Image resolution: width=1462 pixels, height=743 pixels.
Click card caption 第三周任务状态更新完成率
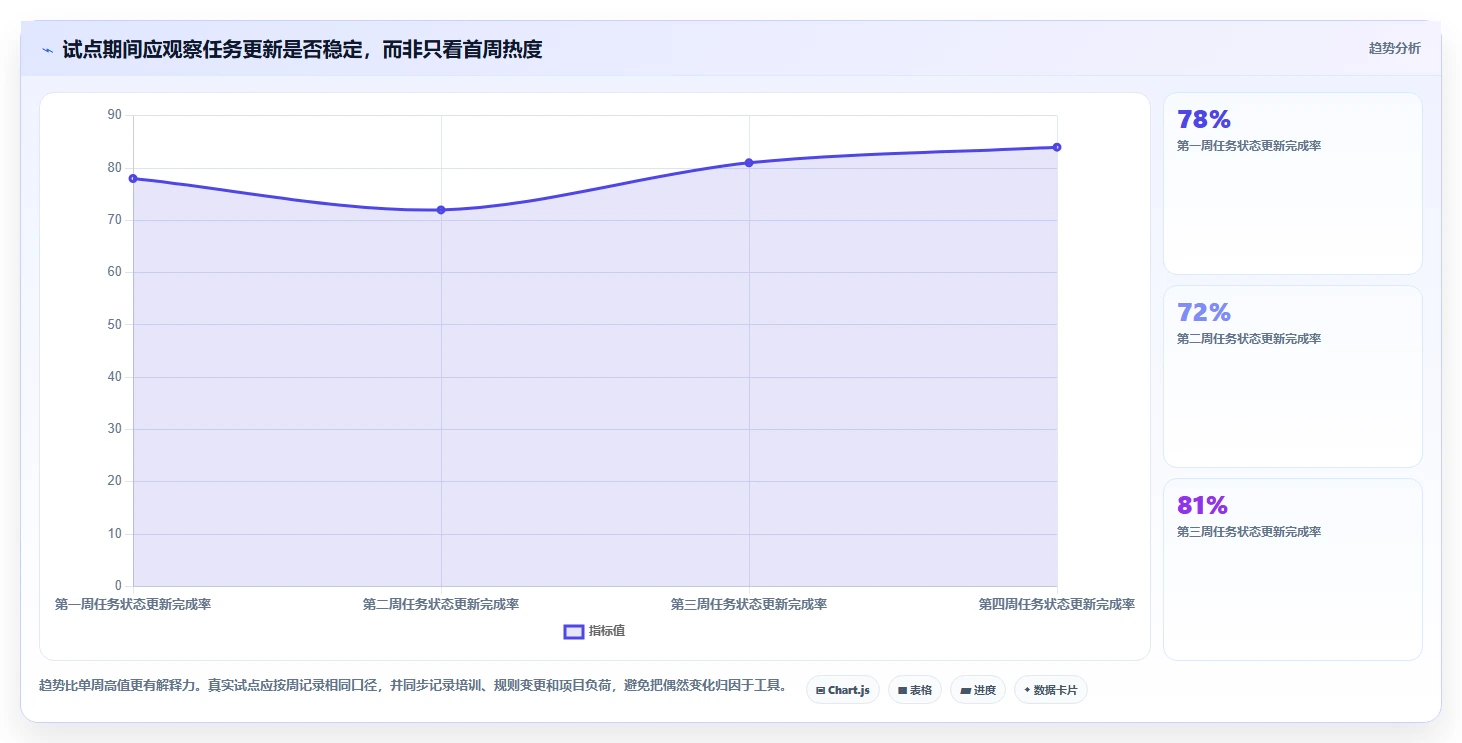pos(1249,532)
